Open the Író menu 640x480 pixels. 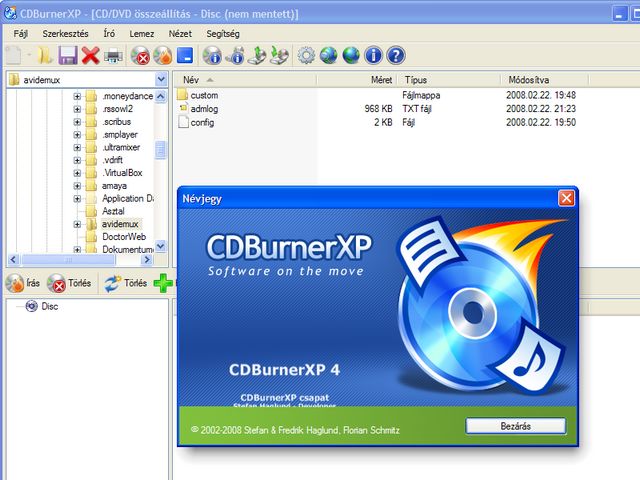pos(109,33)
